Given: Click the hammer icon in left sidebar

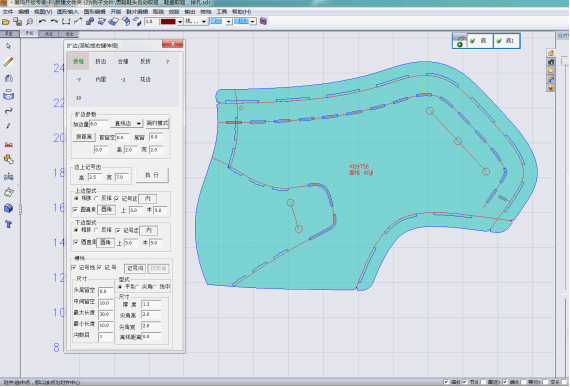Looking at the screenshot, I should tap(9, 224).
